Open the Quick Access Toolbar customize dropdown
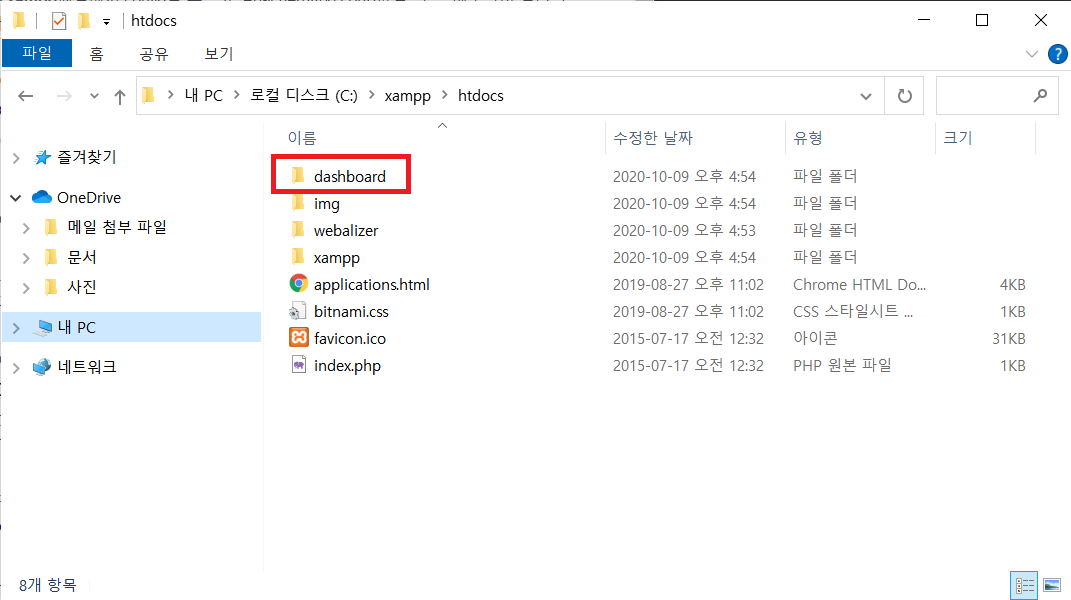This screenshot has width=1071, height=600. [x=107, y=22]
